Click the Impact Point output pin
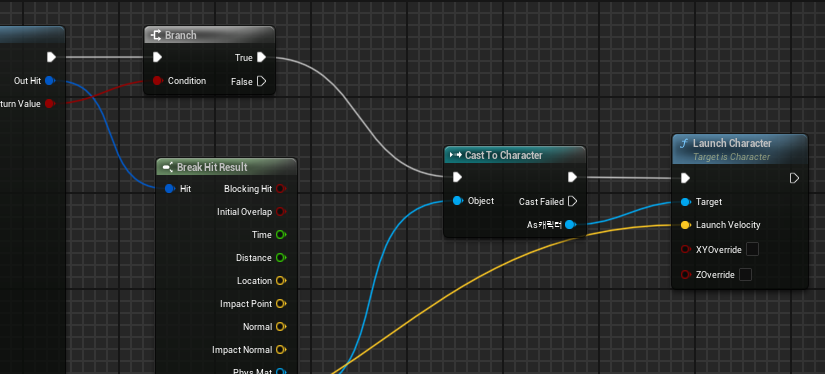This screenshot has width=825, height=374. tap(281, 304)
